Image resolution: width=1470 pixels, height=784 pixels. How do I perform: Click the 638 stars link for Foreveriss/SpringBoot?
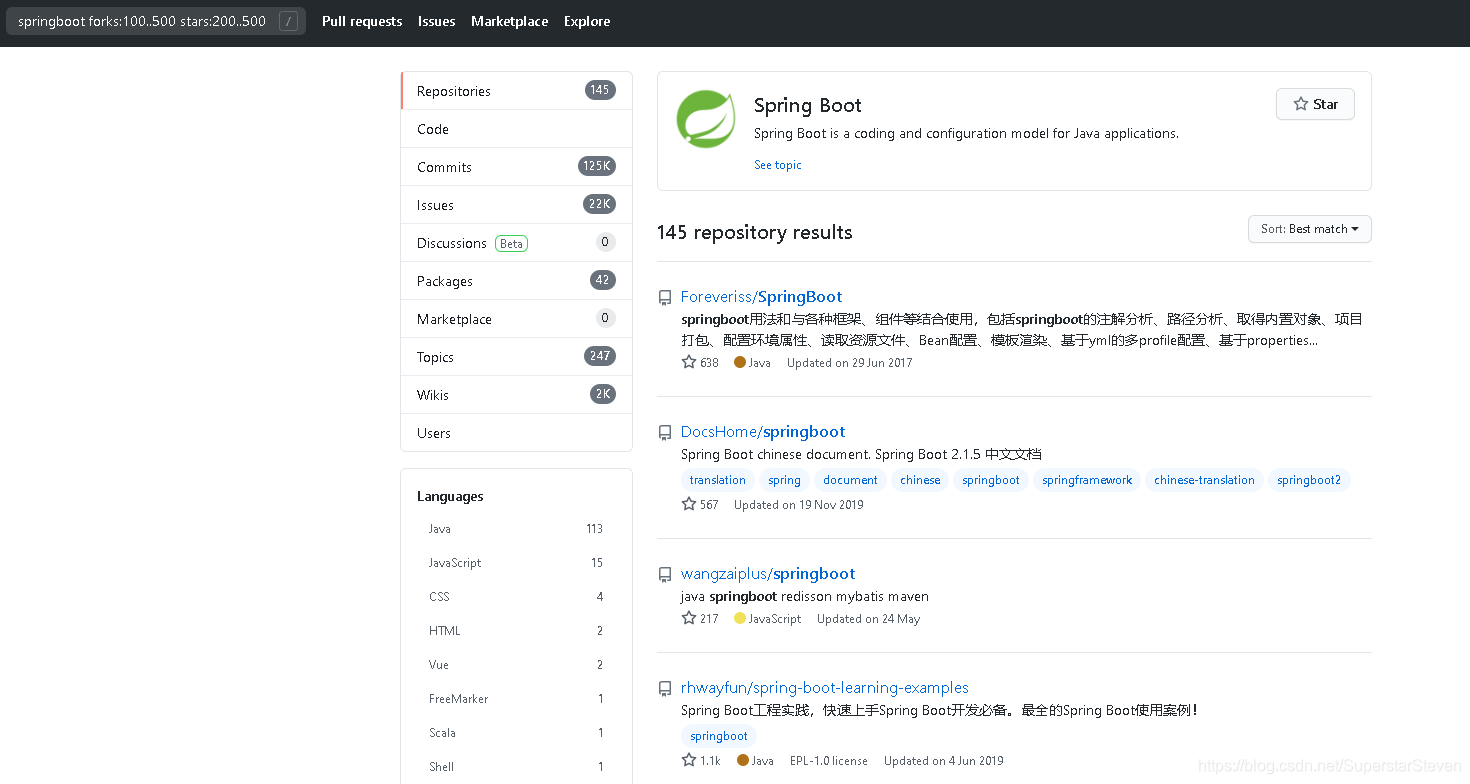(x=700, y=363)
